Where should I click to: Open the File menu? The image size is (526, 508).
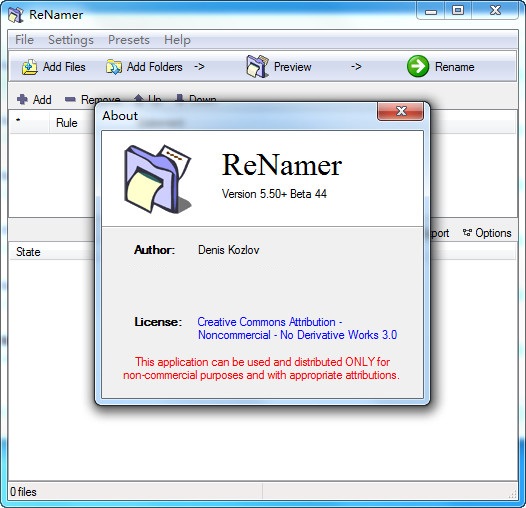click(x=24, y=40)
